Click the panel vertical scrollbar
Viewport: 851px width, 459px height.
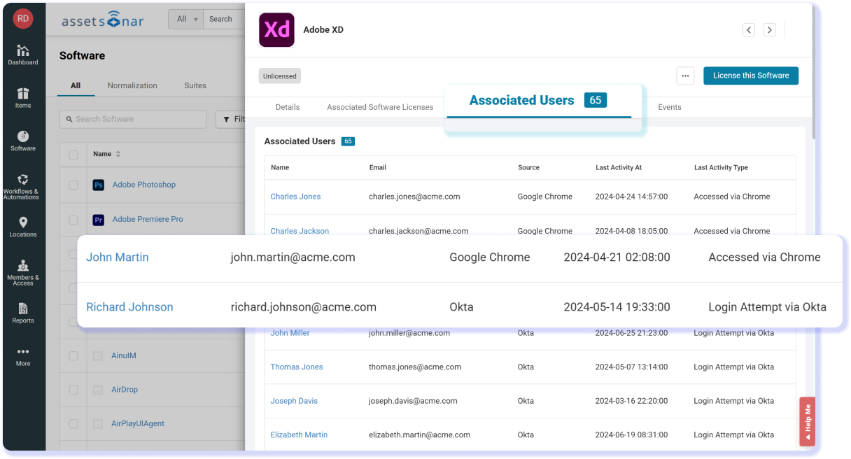[x=813, y=71]
